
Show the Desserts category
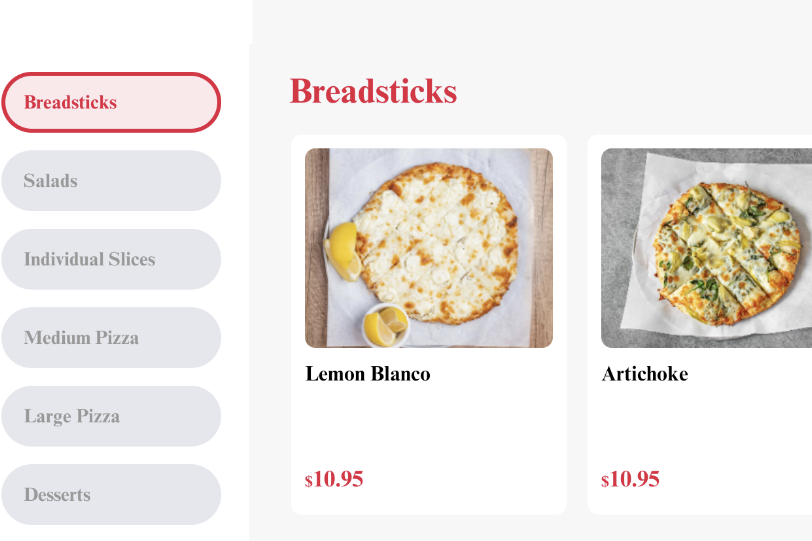[110, 495]
